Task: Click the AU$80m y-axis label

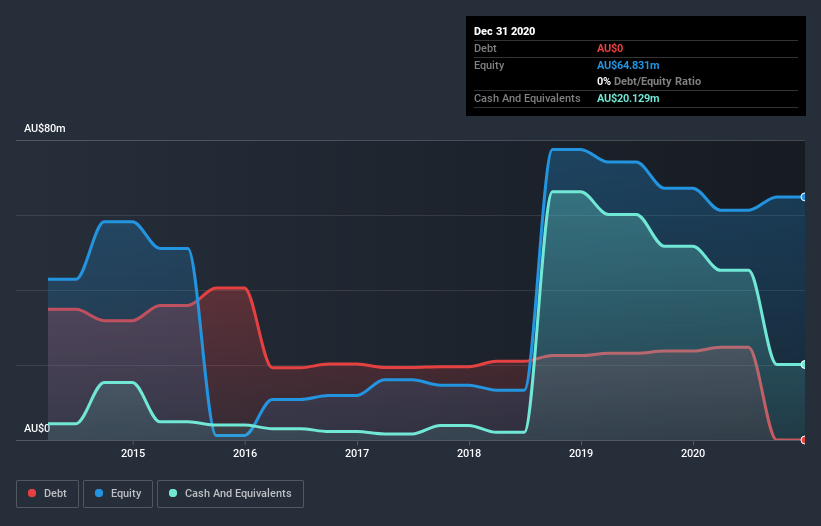Action: pos(45,128)
